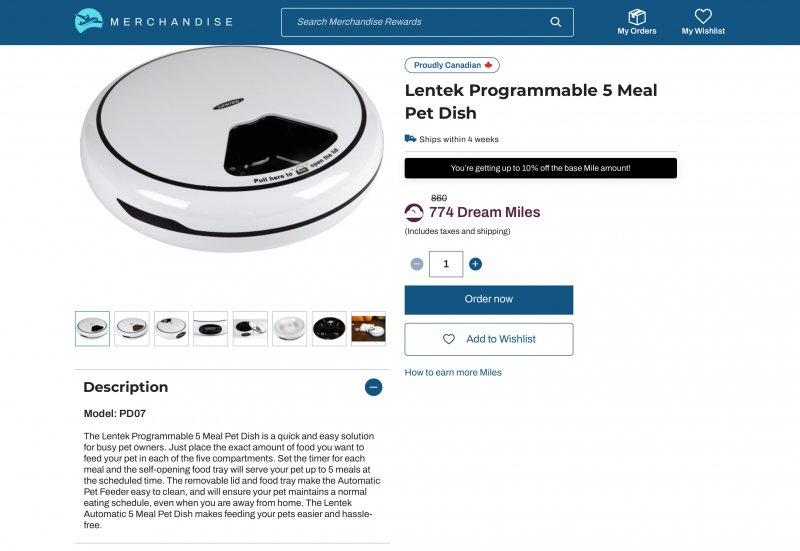Click the quantity input box
Image resolution: width=800 pixels, height=551 pixels.
[446, 264]
